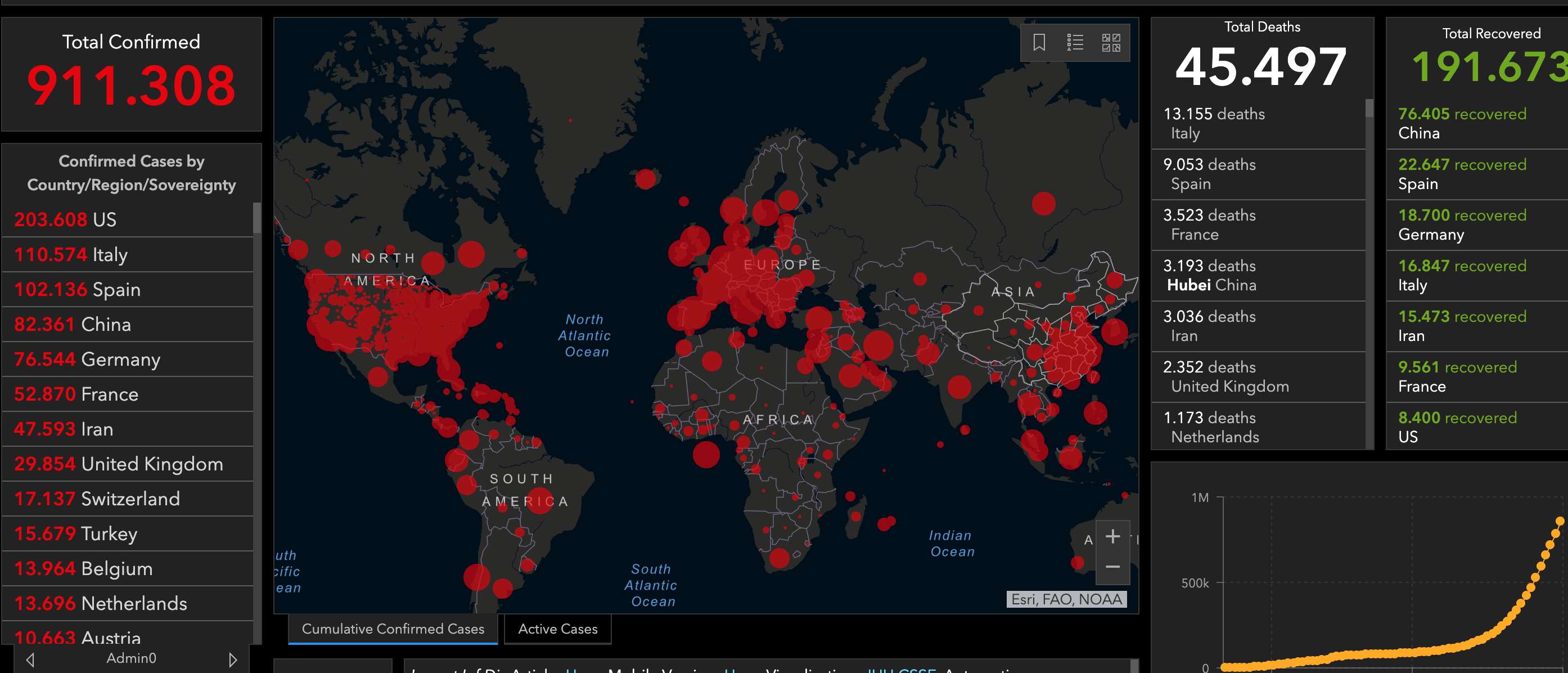Go to previous Admin level with left arrow
Screen dimensions: 1568x673
pyautogui.click(x=30, y=659)
